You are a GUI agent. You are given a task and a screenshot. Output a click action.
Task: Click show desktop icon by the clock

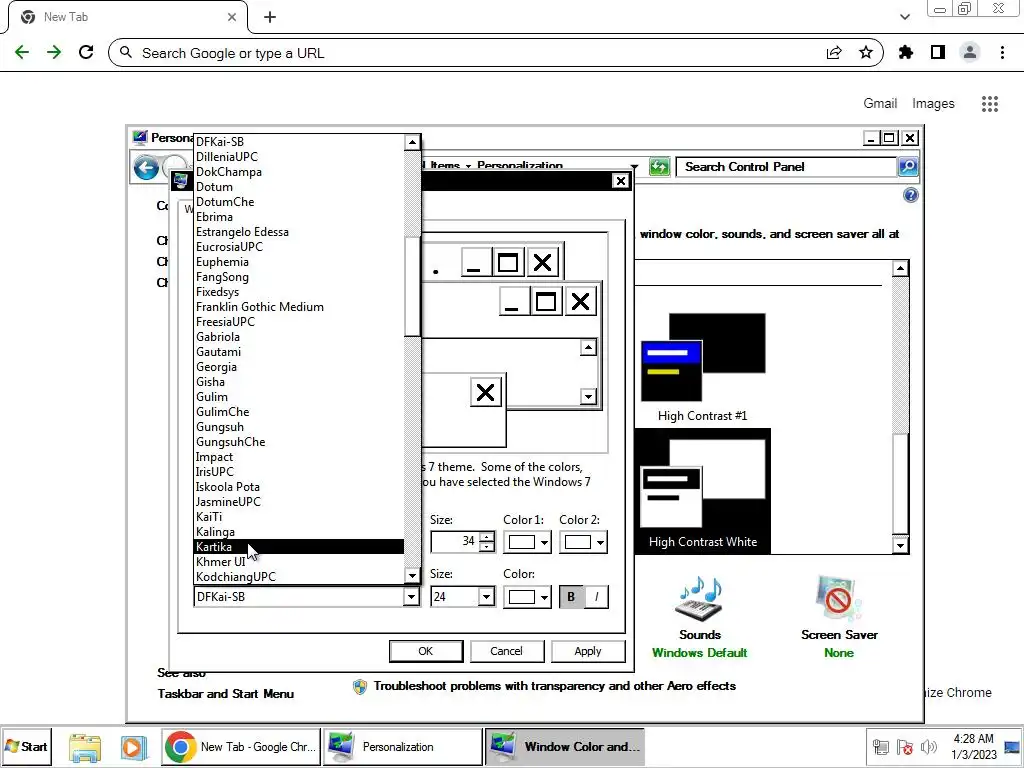(1013, 746)
